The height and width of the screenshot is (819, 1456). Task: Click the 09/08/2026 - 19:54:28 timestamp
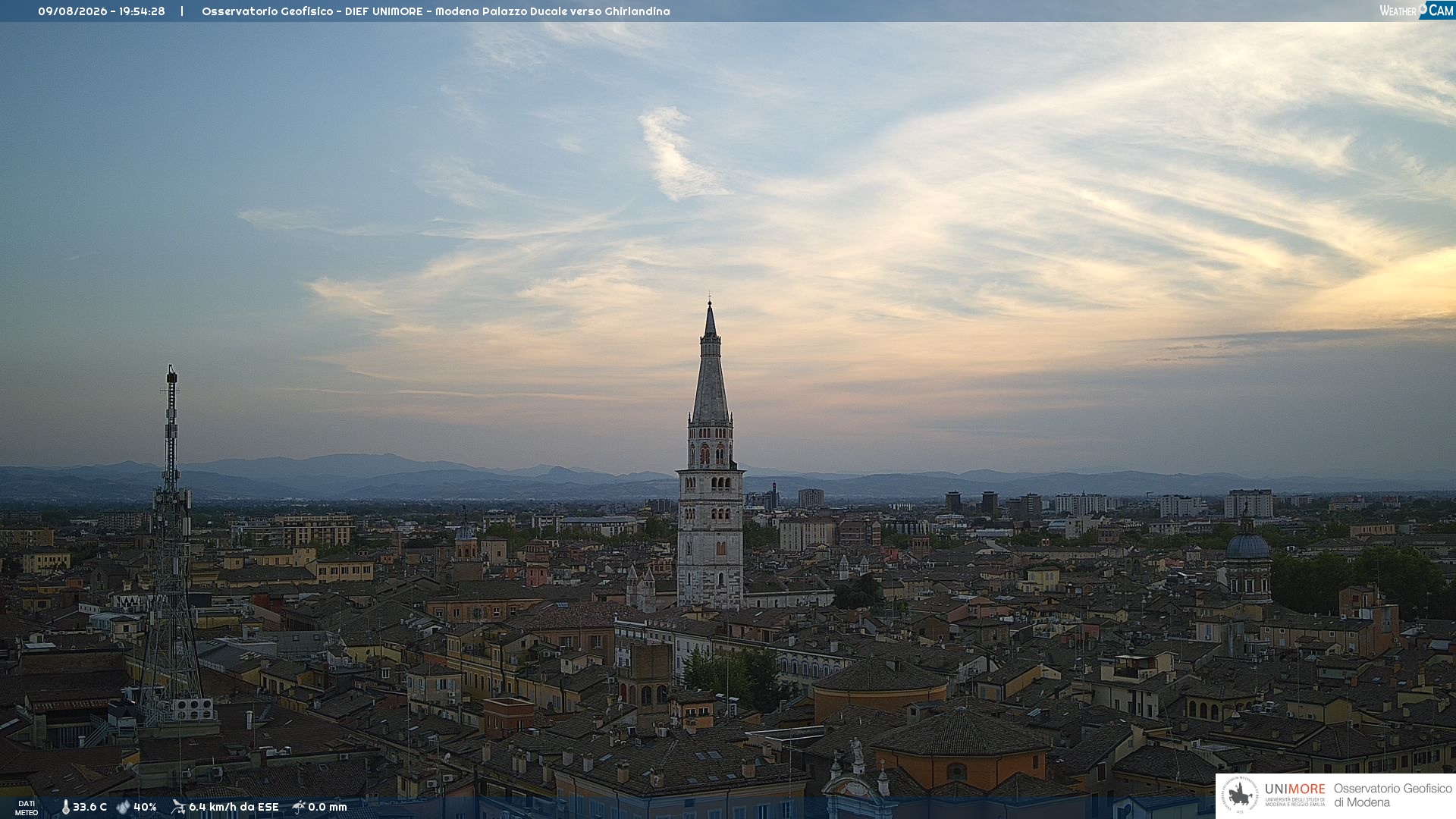click(102, 11)
